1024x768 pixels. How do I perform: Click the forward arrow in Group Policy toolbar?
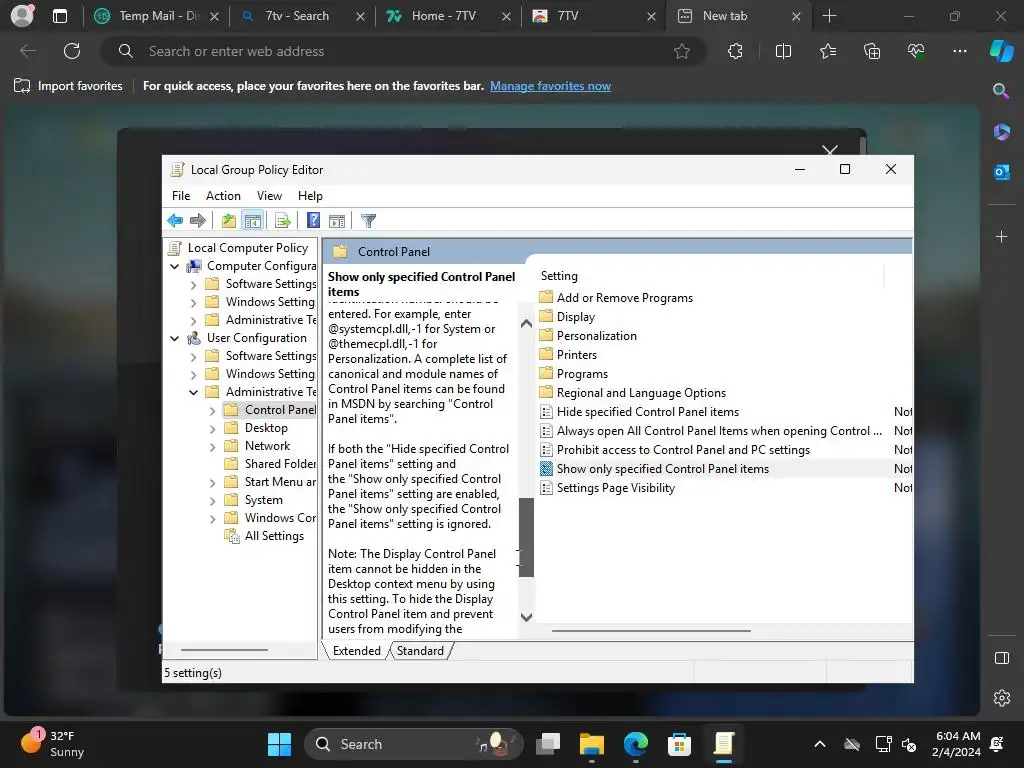[198, 221]
